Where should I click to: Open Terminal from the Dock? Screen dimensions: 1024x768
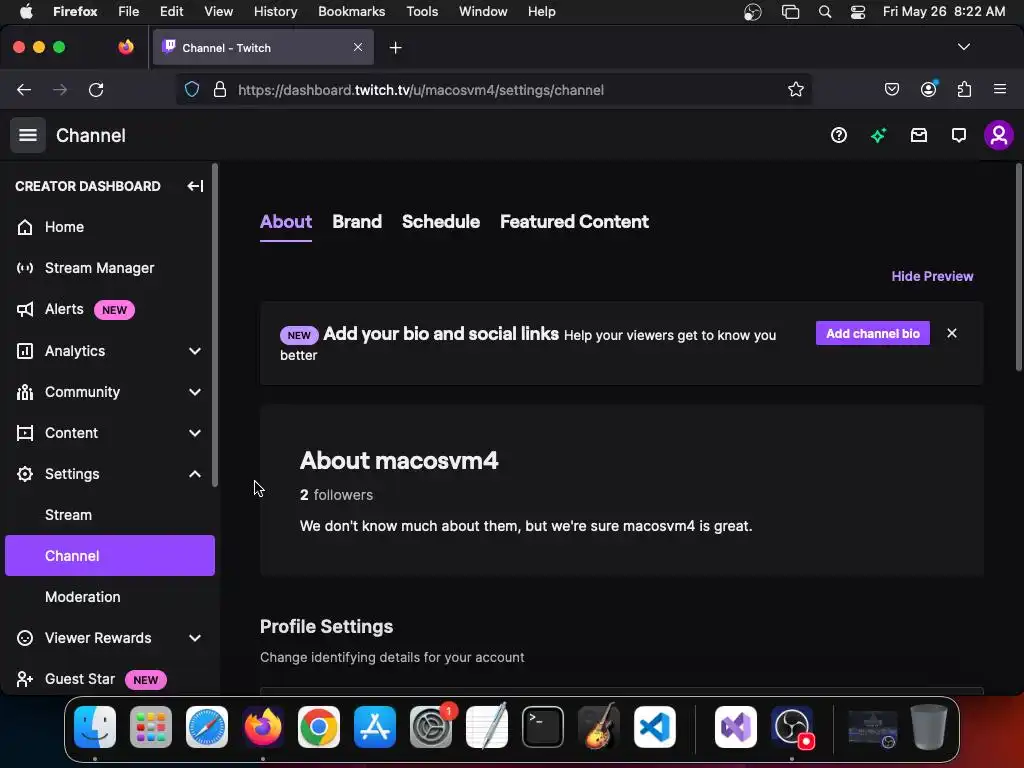(543, 727)
